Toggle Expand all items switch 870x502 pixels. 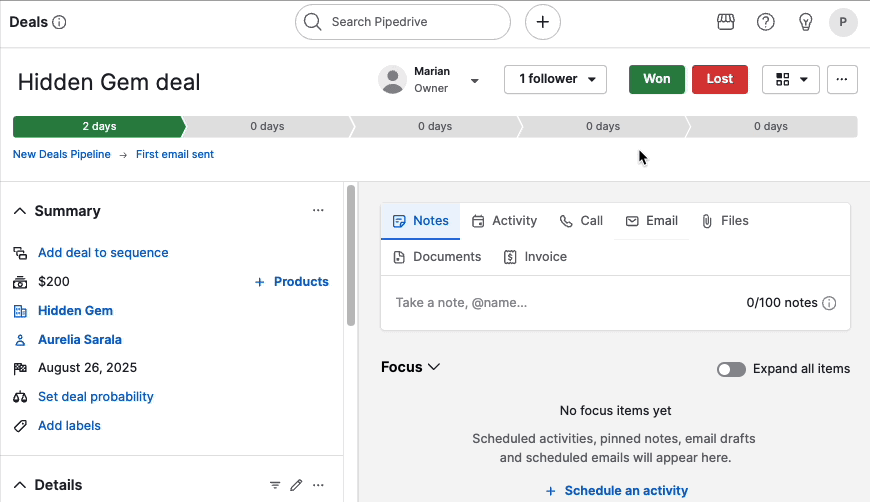coord(731,369)
